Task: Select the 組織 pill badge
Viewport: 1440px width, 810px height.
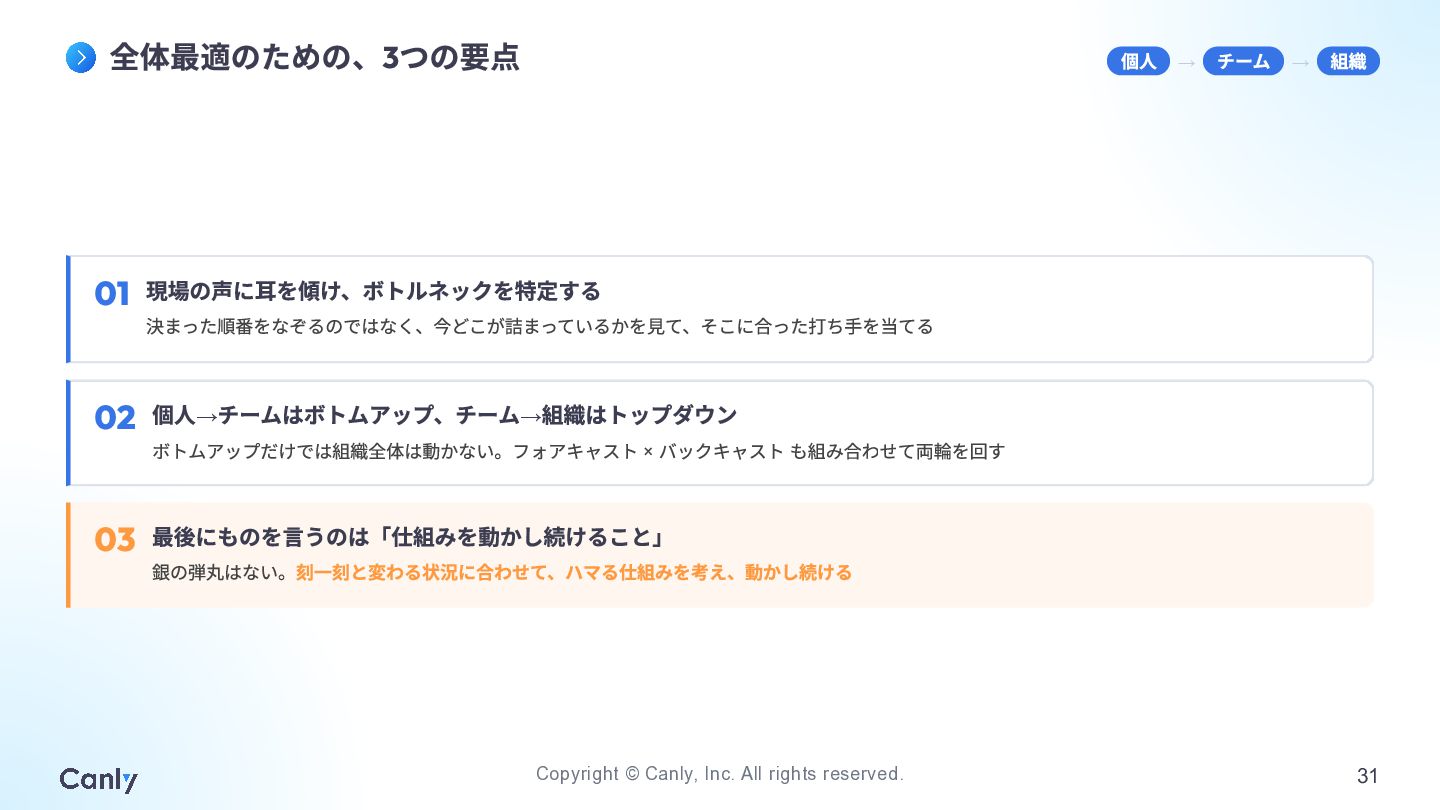Action: 1348,61
